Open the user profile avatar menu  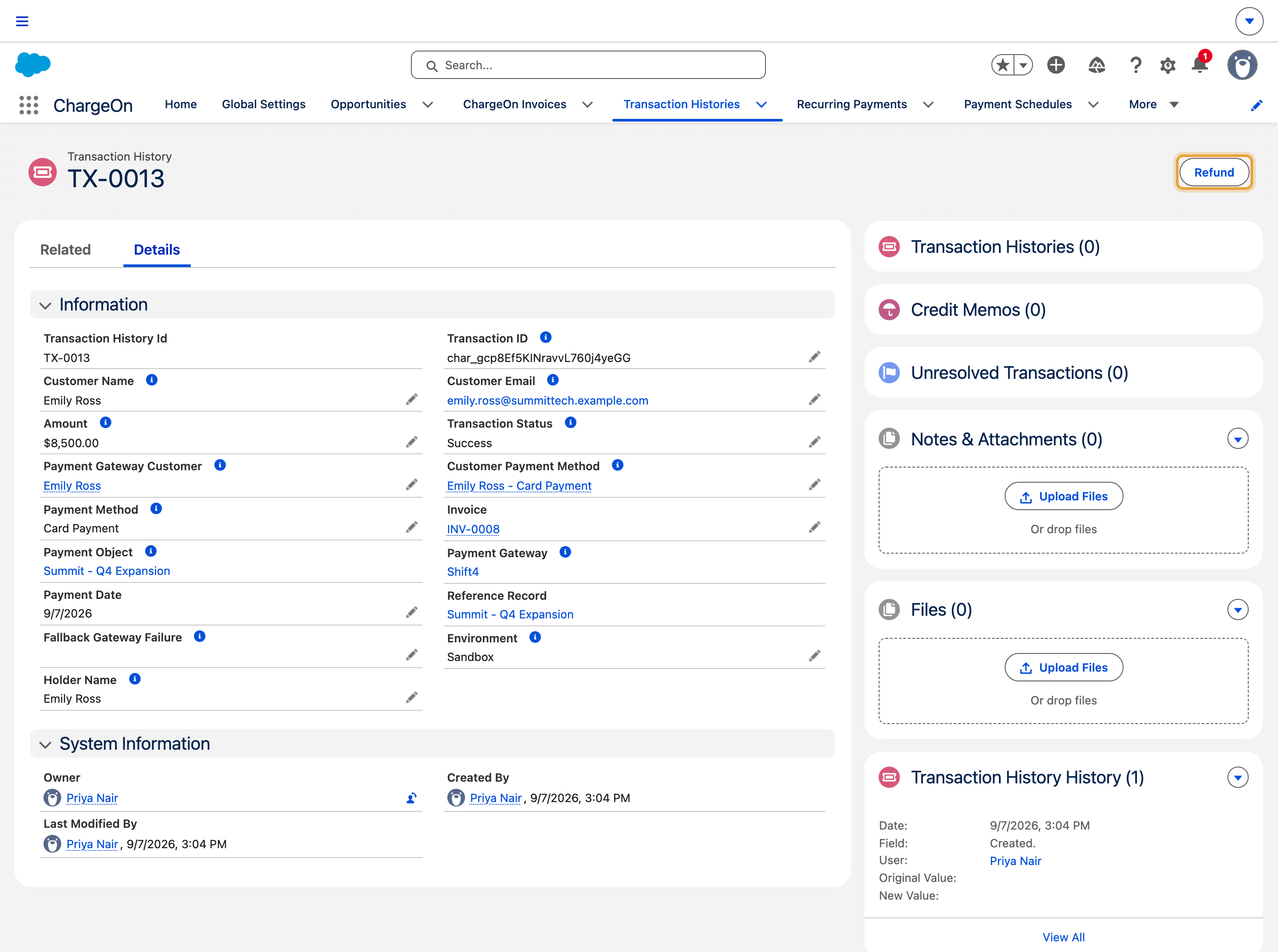(x=1242, y=64)
